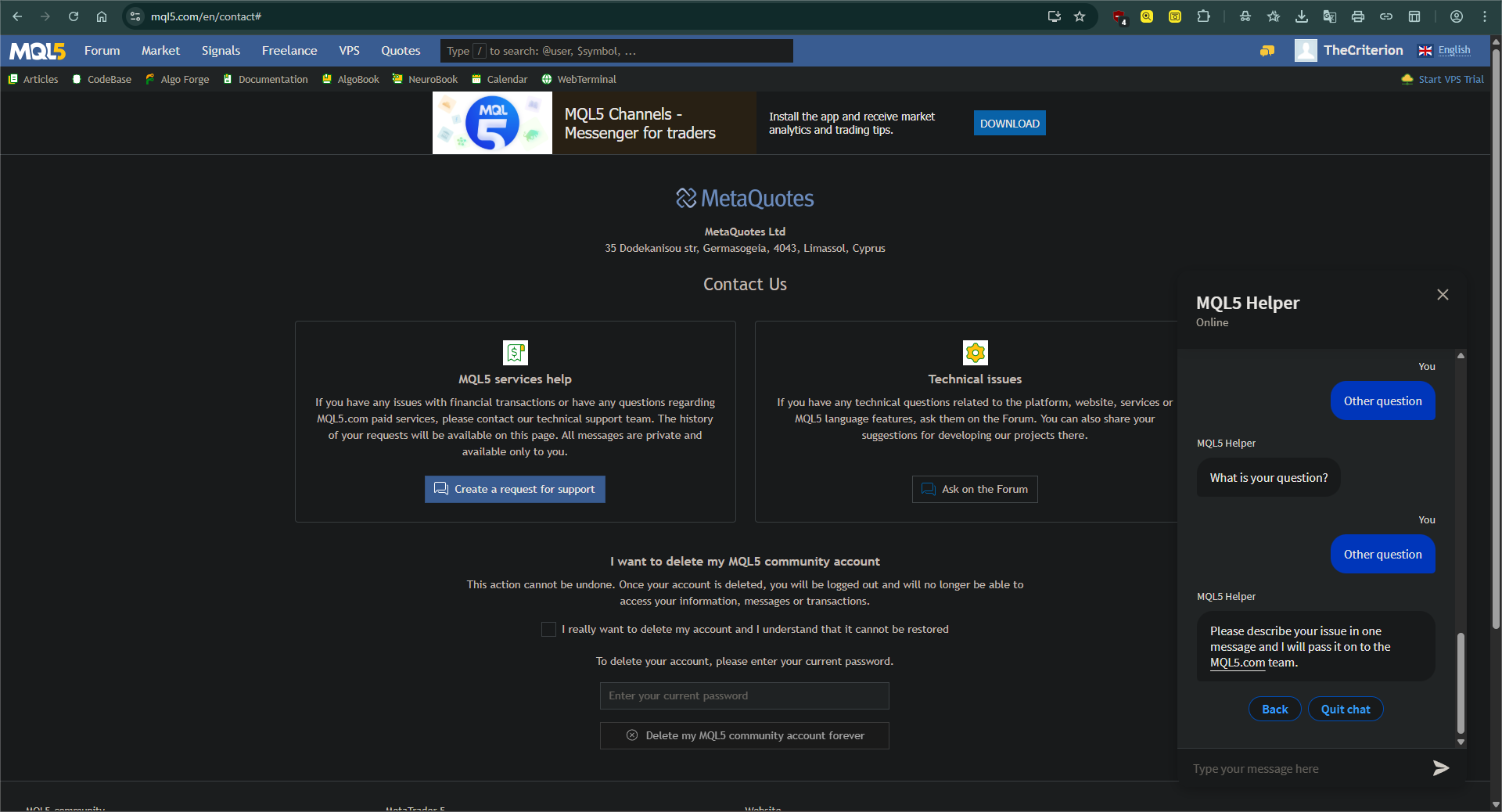The height and width of the screenshot is (812, 1502).
Task: Check the really want to delete account checkbox
Action: 548,629
